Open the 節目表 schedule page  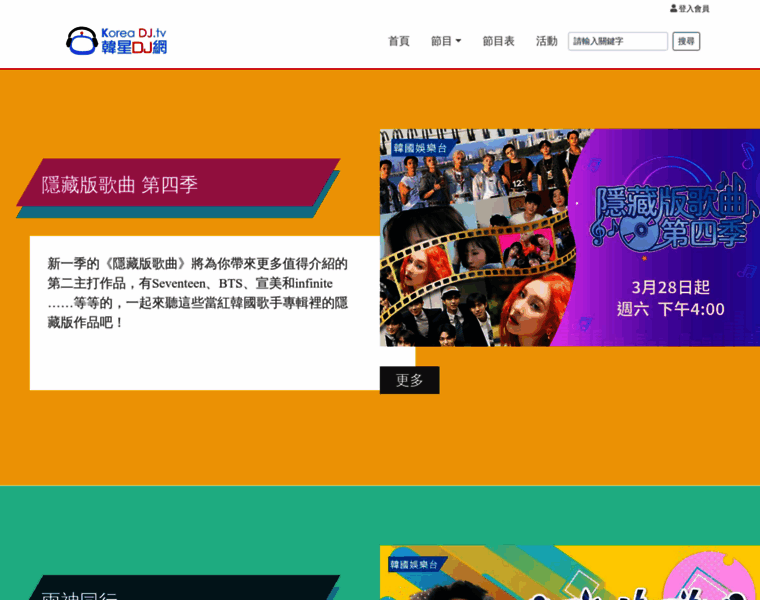click(x=498, y=41)
